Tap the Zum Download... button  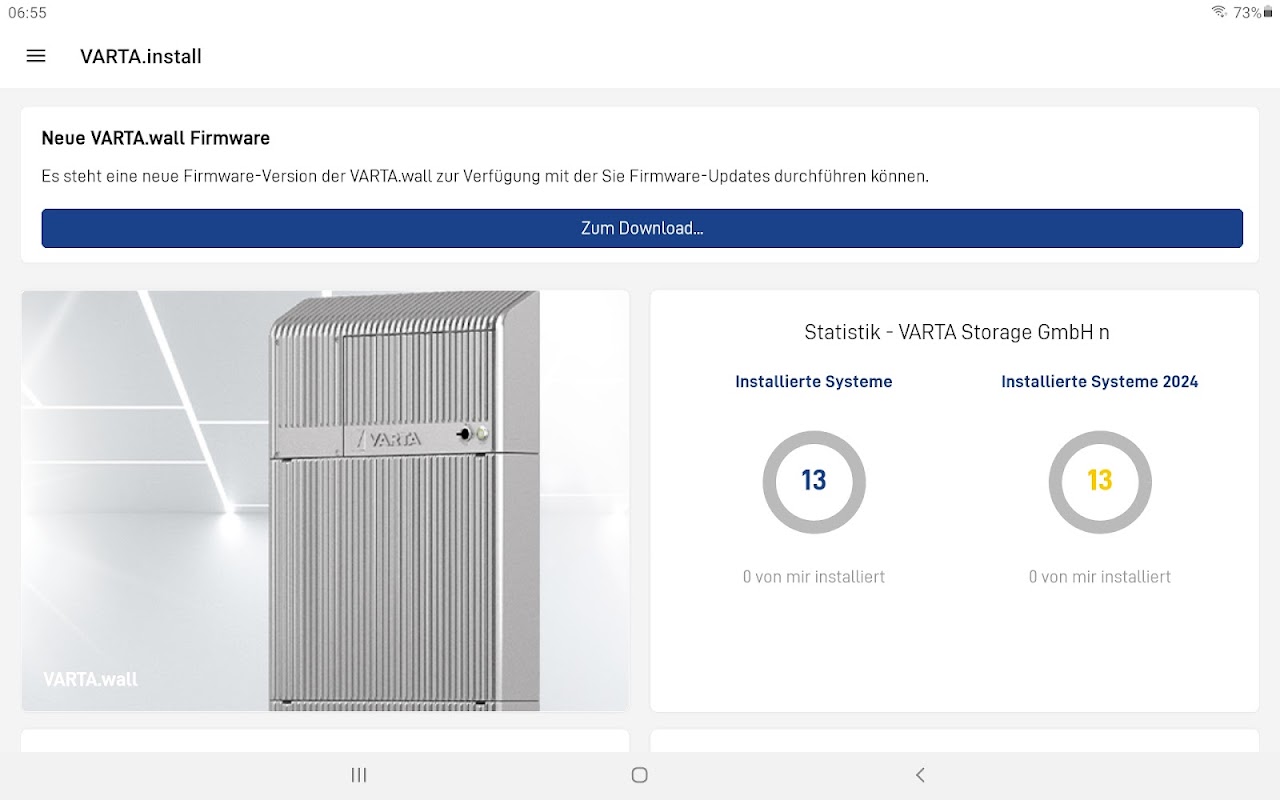[642, 228]
